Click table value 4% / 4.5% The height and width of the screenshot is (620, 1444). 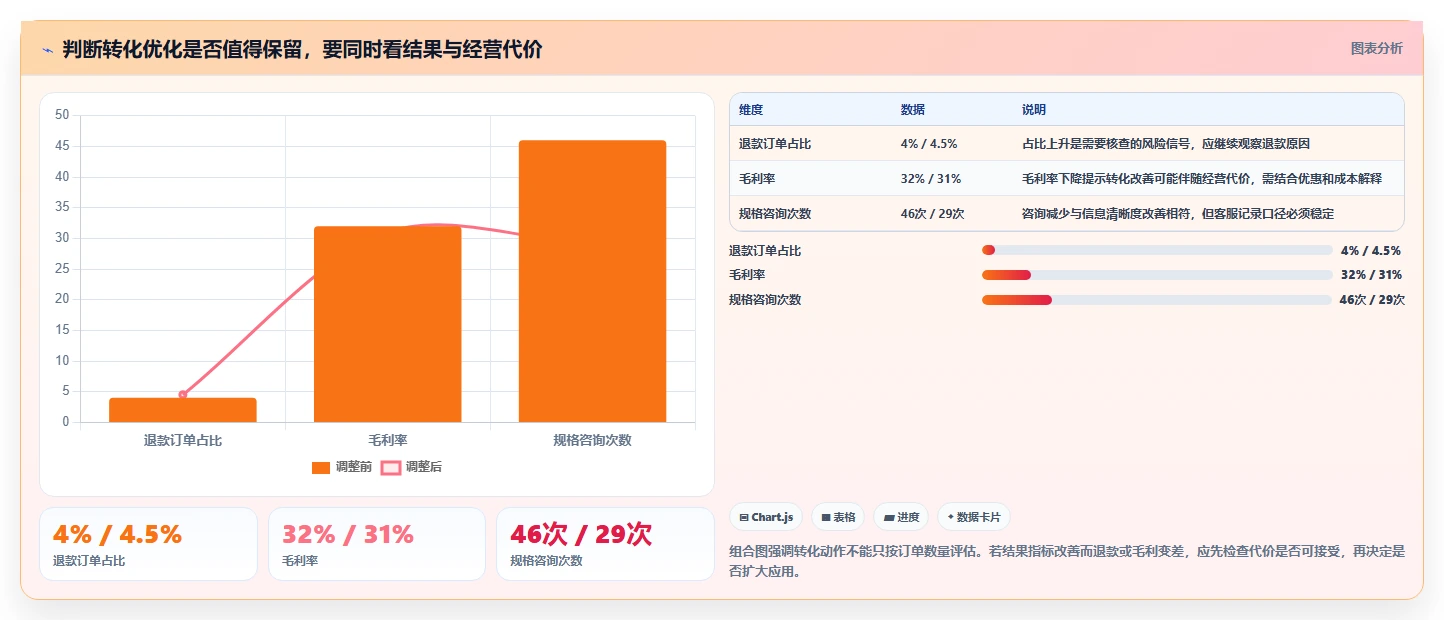[x=929, y=144]
